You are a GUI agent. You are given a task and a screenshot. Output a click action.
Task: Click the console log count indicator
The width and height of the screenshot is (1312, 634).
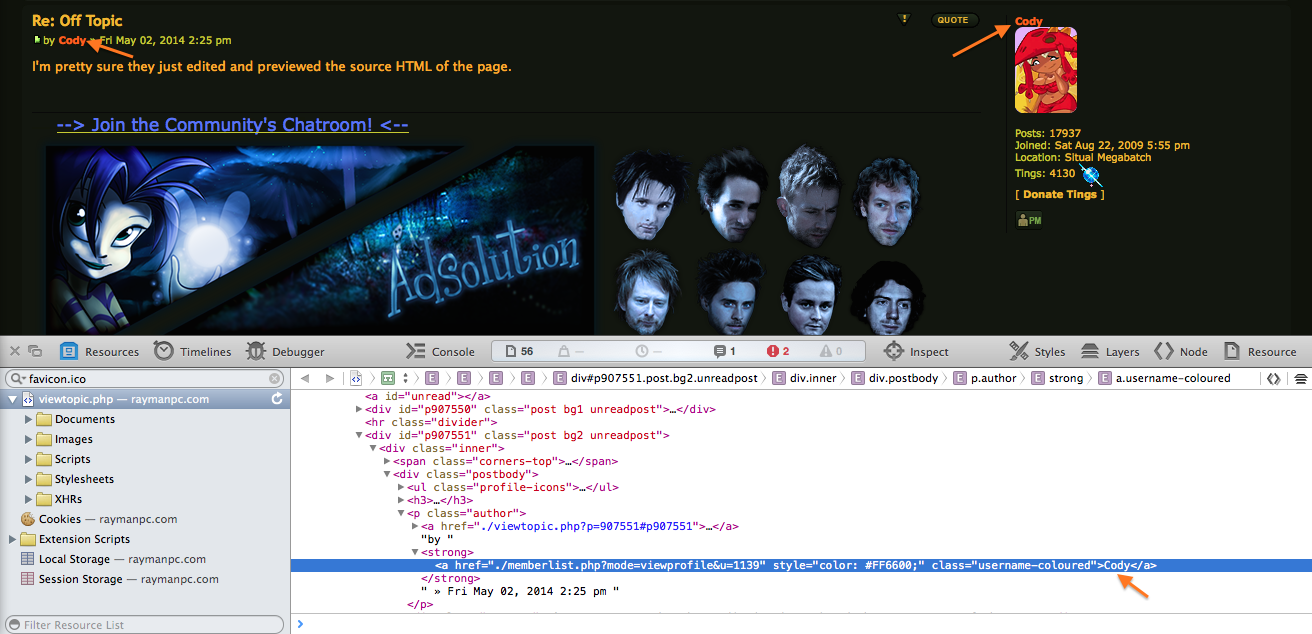725,351
